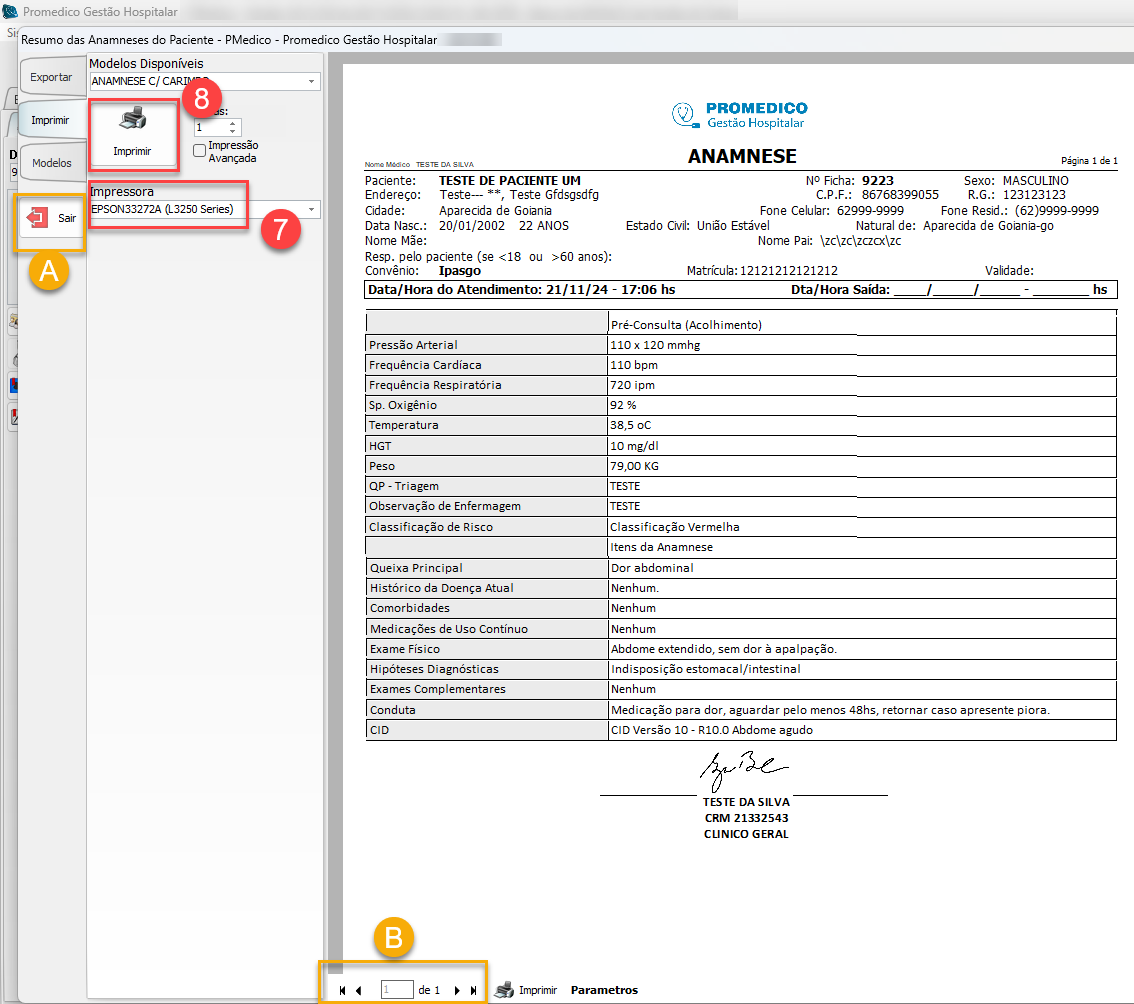Screen dimensions: 1134x1004
Task: Click the Exames Complementares row label
Action: [x=438, y=689]
